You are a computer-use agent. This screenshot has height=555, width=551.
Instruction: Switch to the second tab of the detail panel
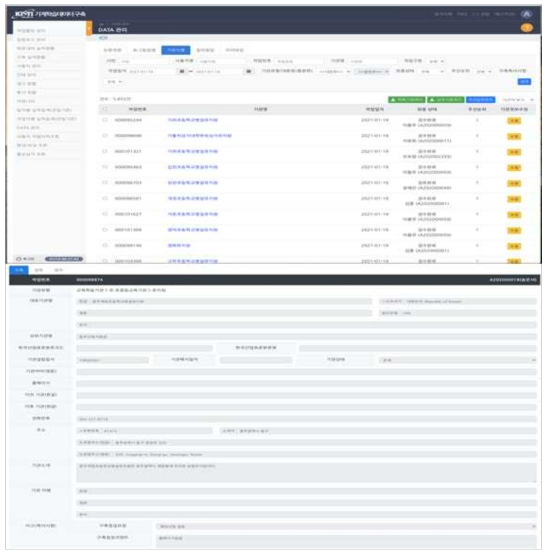(x=39, y=270)
